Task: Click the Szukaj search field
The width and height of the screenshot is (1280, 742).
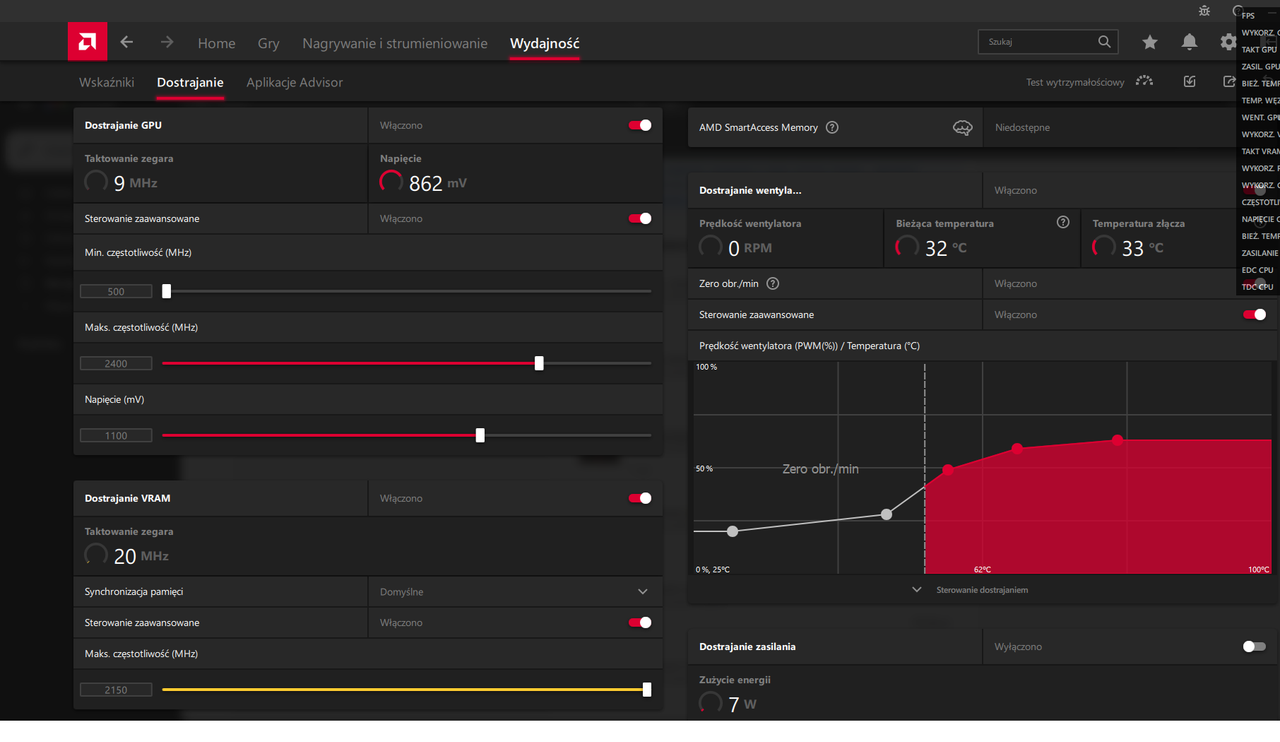Action: pos(1048,42)
